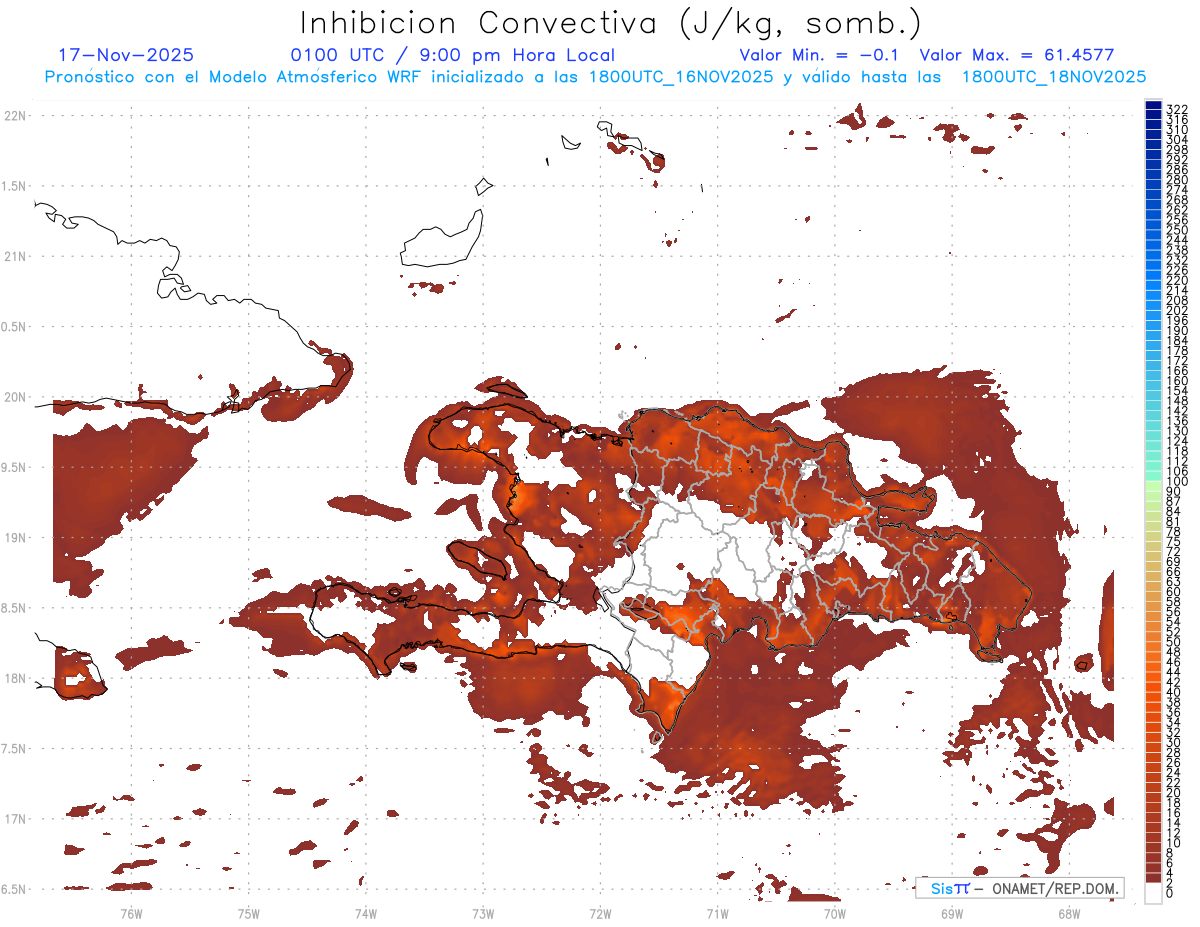
Task: Click the "70W" longitude label
Action: pos(835,913)
